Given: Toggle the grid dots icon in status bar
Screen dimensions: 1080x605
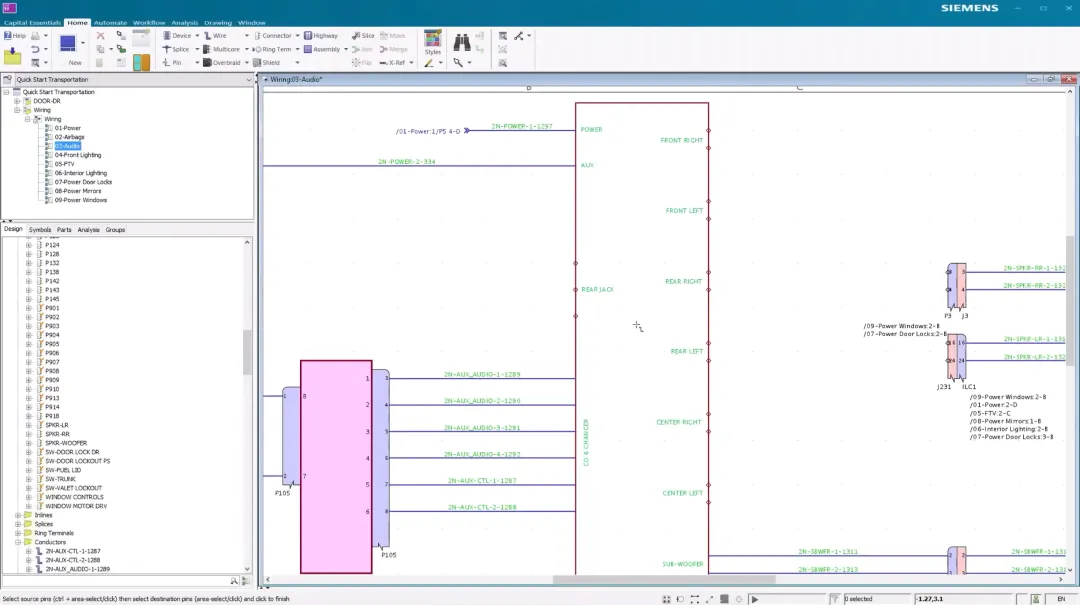Looking at the screenshot, I should 666,599.
